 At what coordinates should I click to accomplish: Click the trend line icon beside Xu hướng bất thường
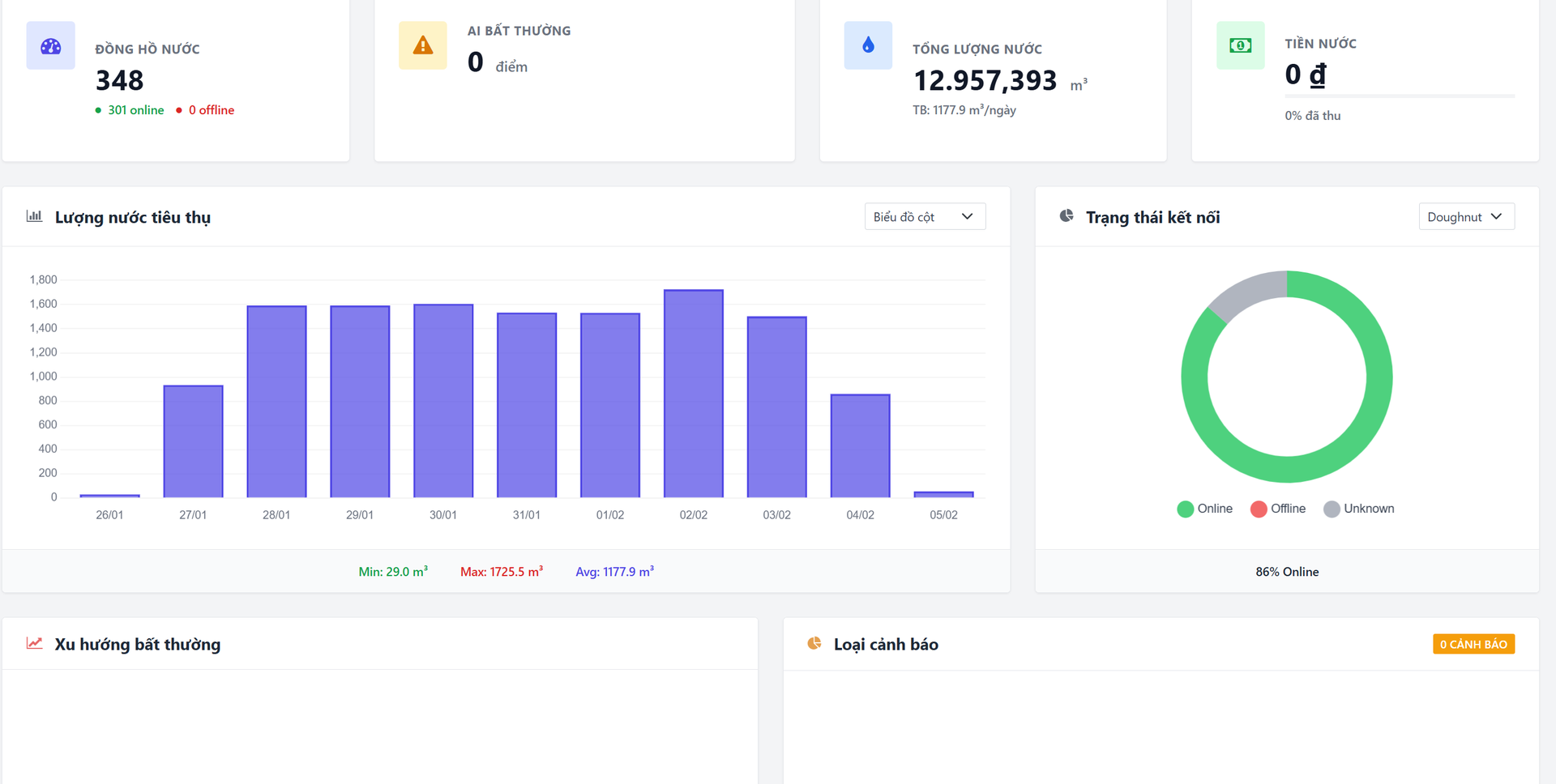pos(34,643)
